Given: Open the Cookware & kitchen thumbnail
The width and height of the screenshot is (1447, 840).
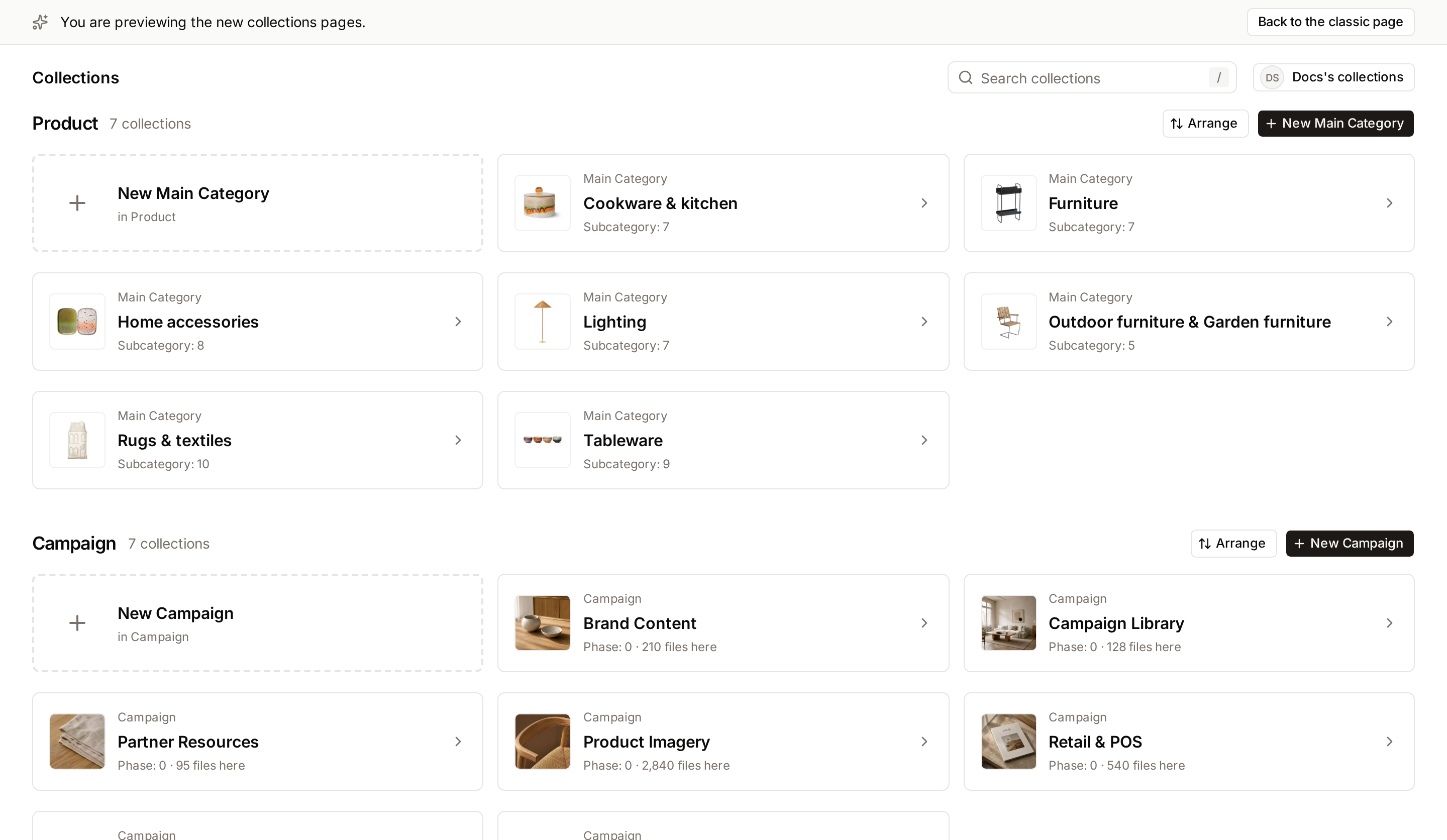Looking at the screenshot, I should click(542, 203).
